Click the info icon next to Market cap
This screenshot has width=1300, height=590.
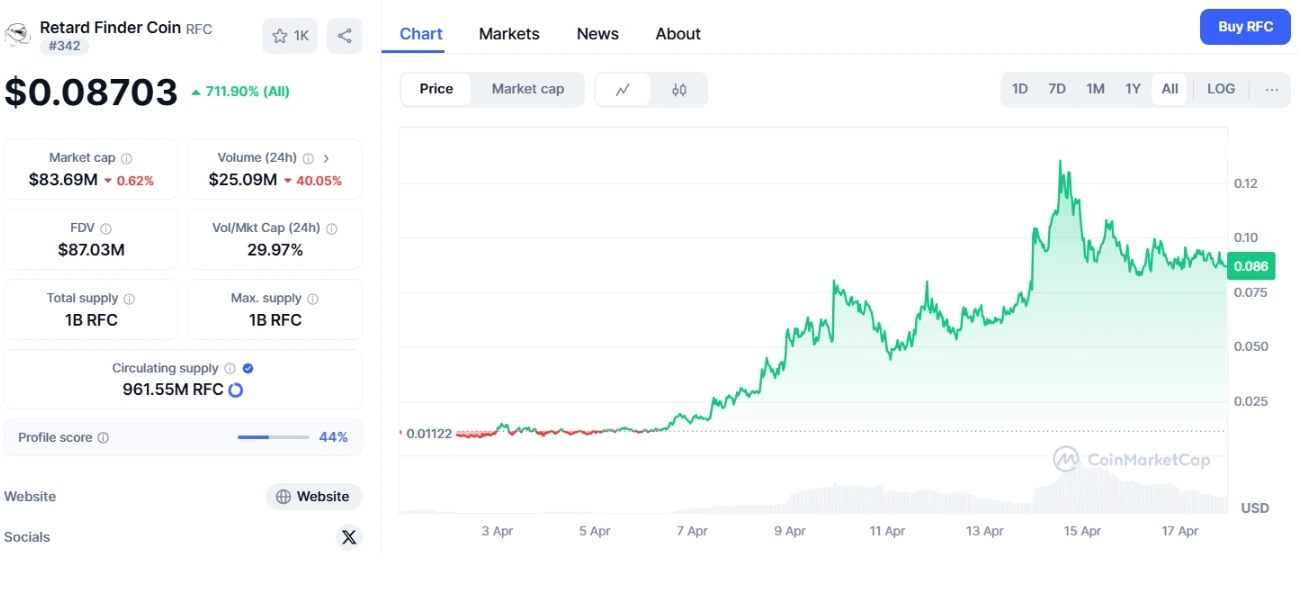point(126,158)
